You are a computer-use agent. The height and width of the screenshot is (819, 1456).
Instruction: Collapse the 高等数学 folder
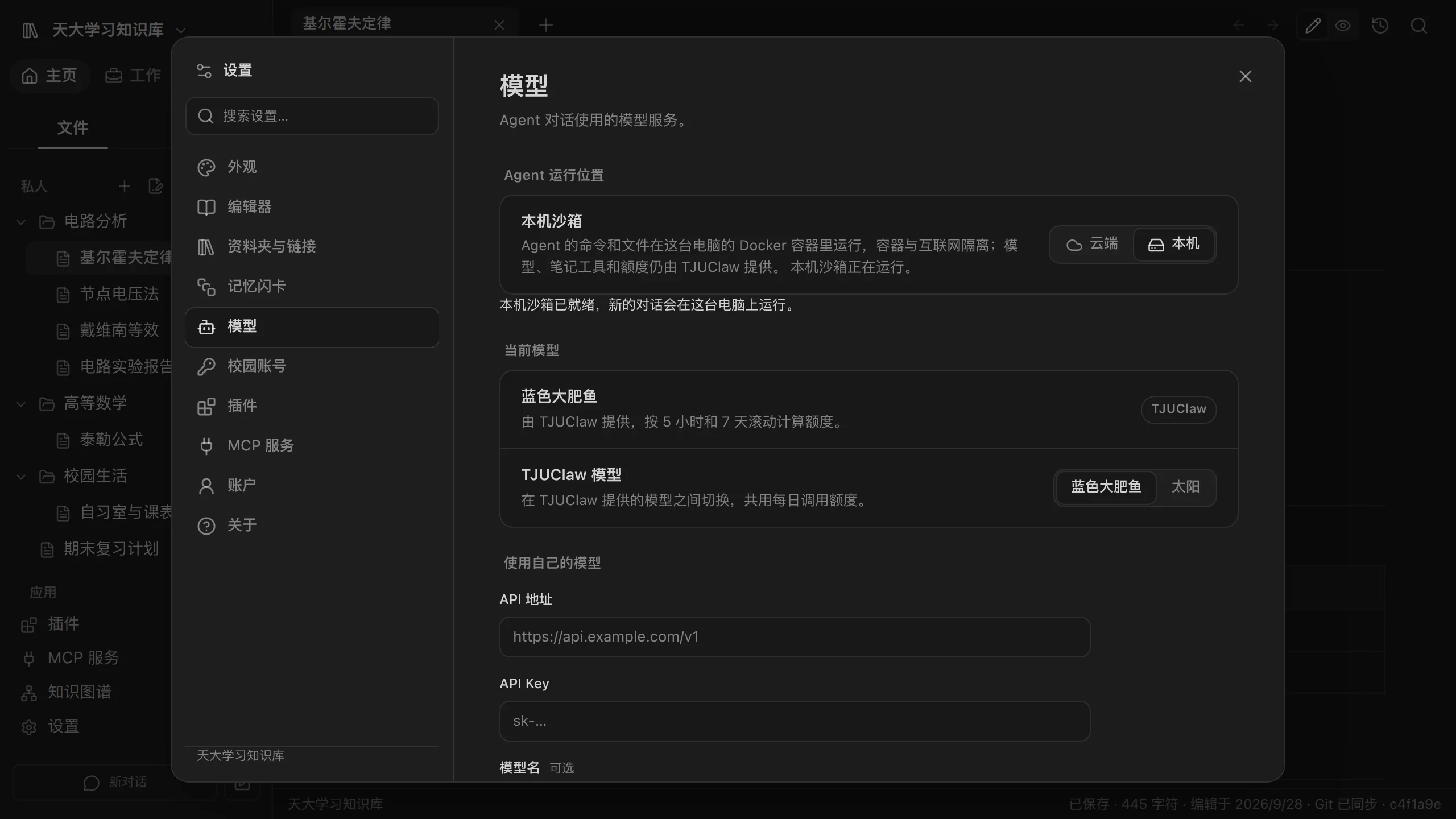pos(21,404)
